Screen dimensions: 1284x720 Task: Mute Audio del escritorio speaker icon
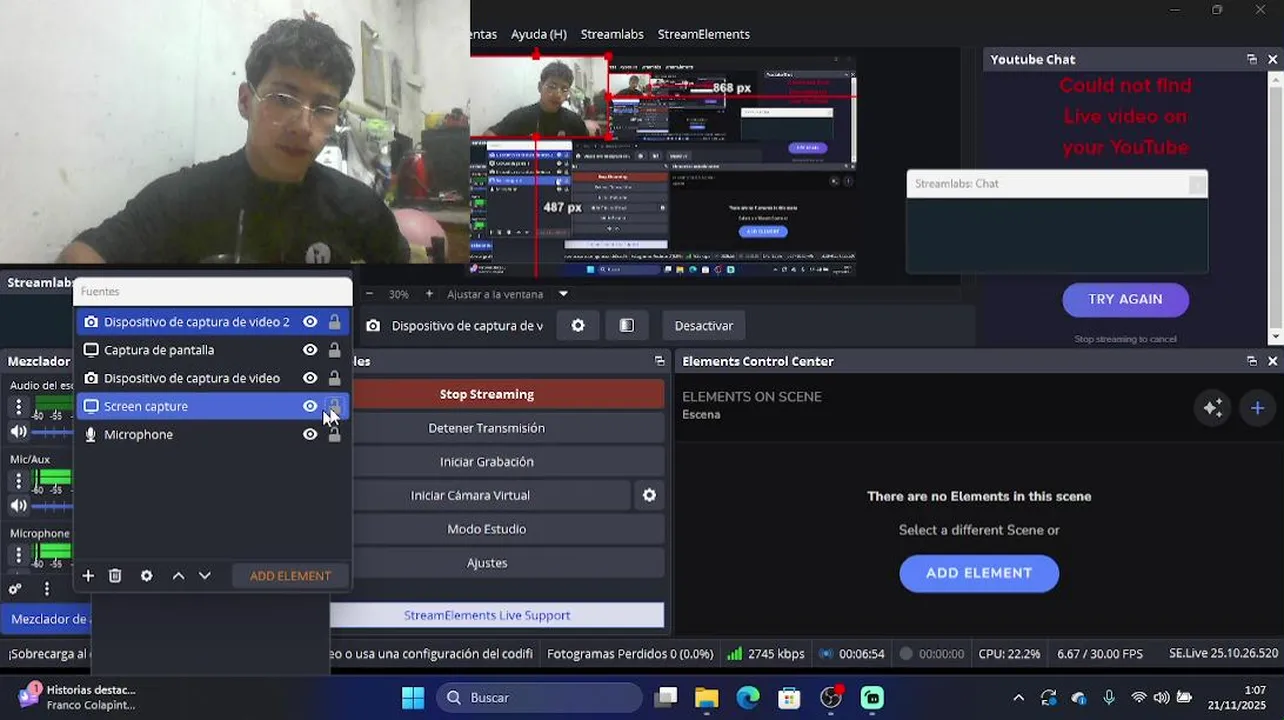[18, 432]
